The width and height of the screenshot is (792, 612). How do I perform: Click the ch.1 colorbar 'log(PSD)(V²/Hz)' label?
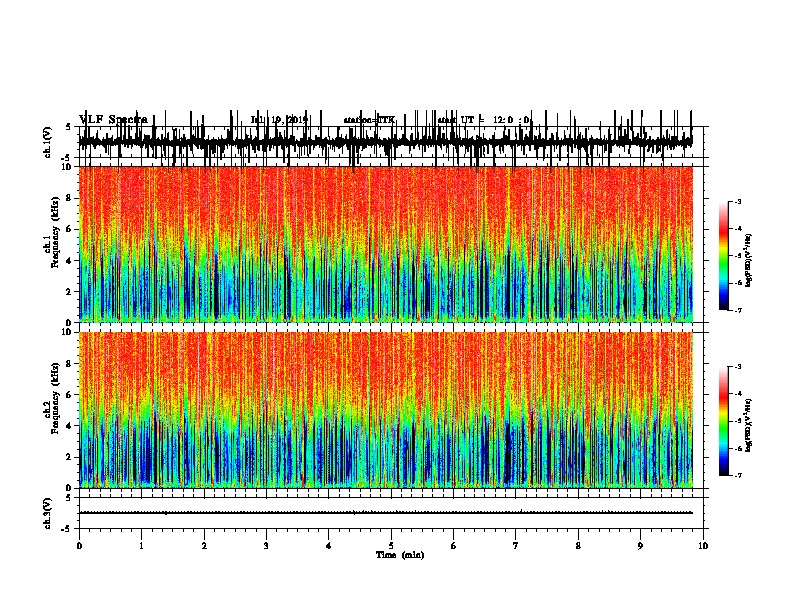(x=749, y=261)
